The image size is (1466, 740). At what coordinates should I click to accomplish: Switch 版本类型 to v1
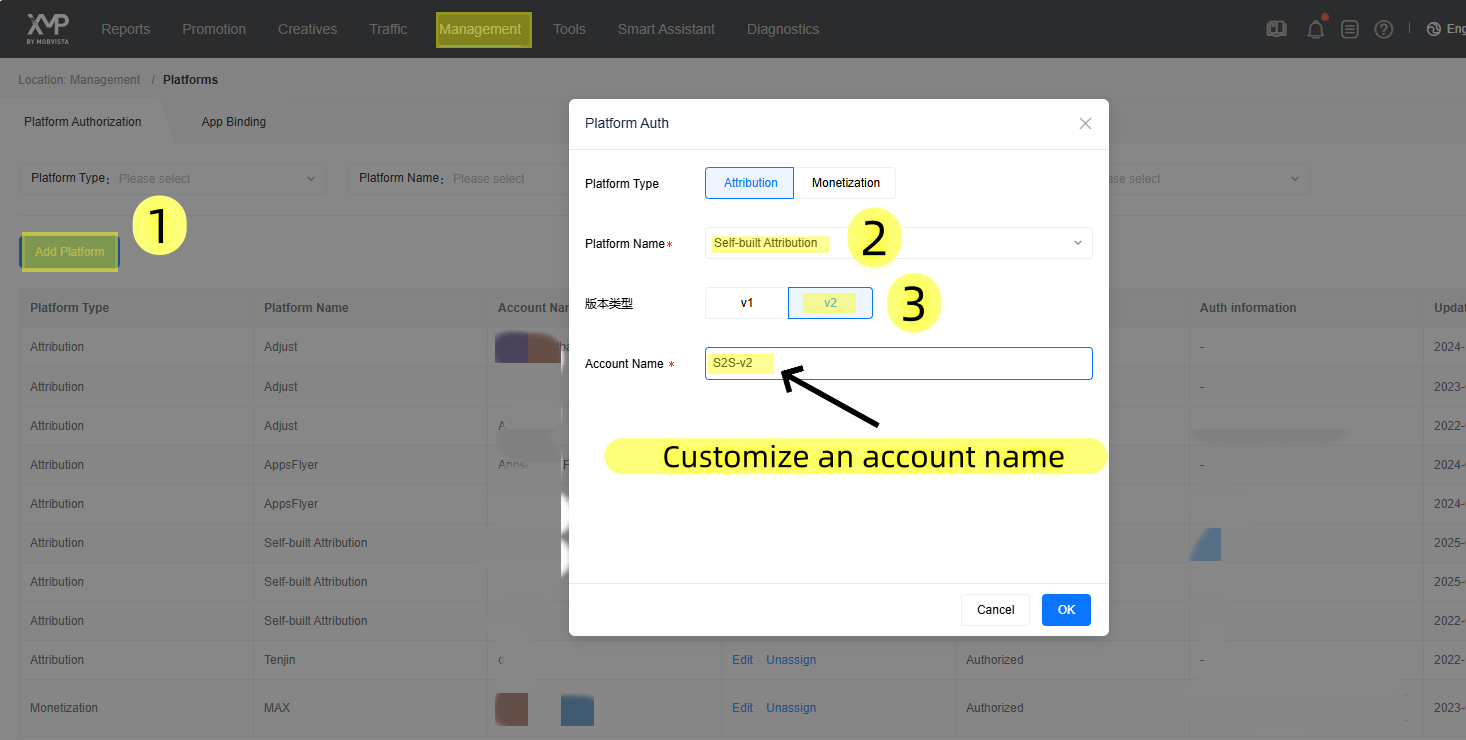745,303
